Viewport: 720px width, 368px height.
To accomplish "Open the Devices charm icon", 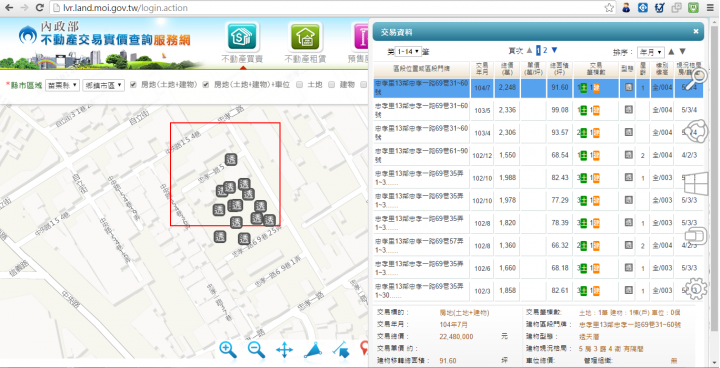I will tap(697, 236).
